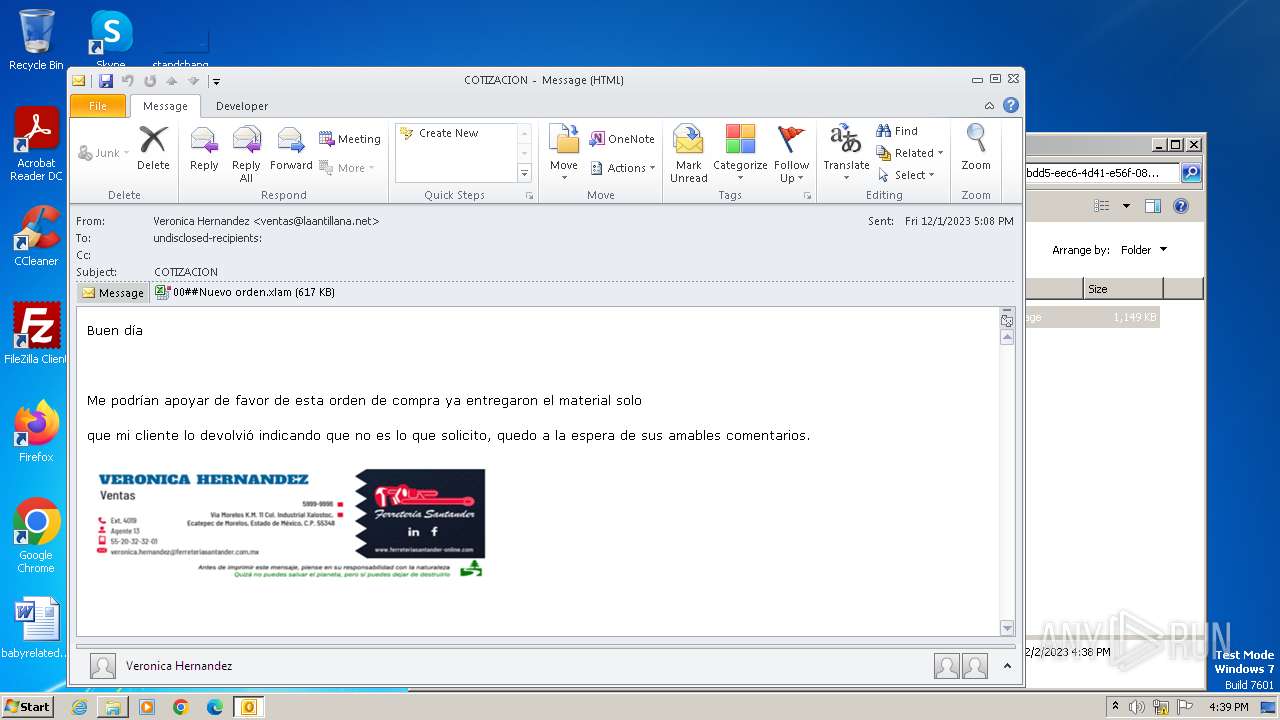Minimize the ribbon chevron
1280x720 pixels.
[989, 106]
